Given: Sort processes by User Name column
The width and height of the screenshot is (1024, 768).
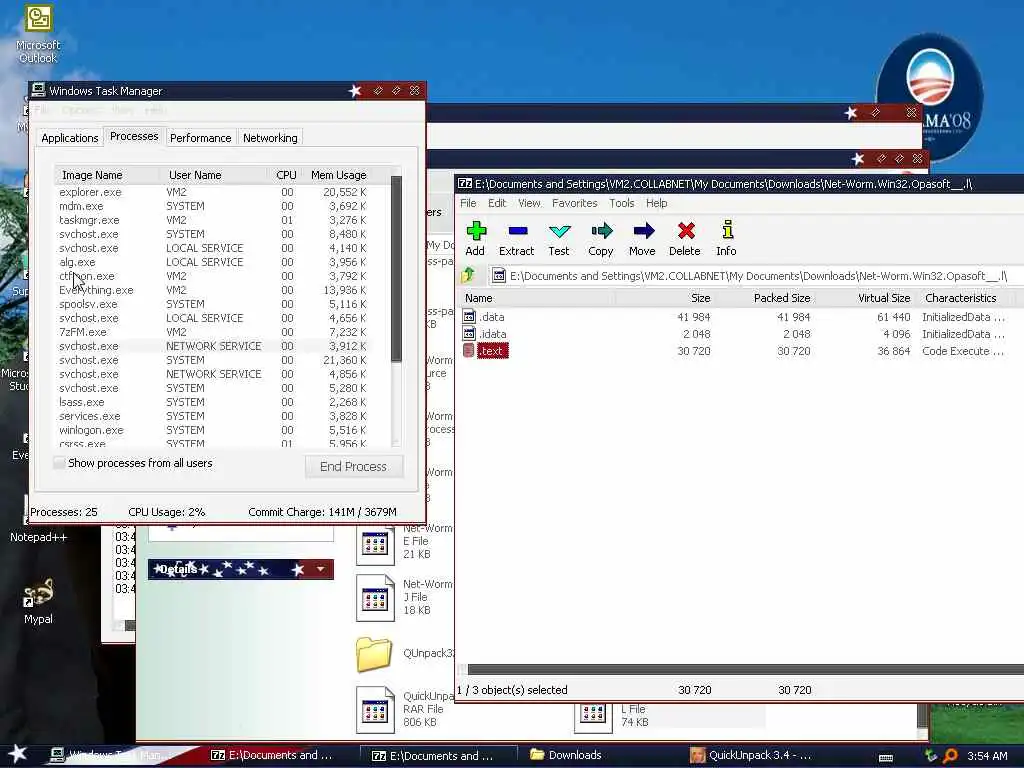Looking at the screenshot, I should [x=213, y=175].
